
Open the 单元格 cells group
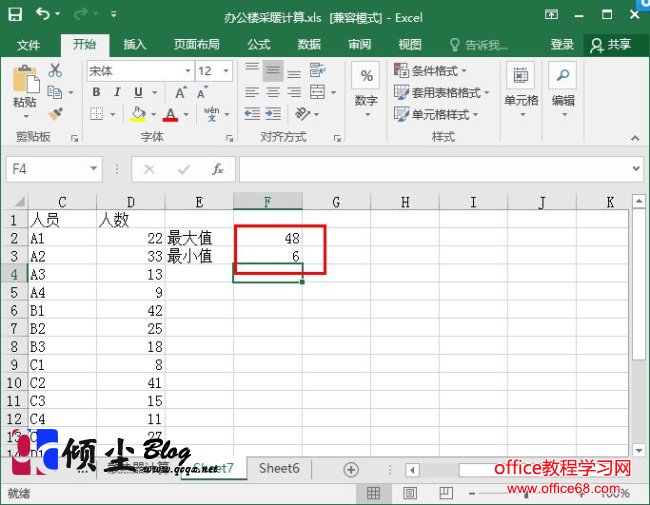point(521,89)
